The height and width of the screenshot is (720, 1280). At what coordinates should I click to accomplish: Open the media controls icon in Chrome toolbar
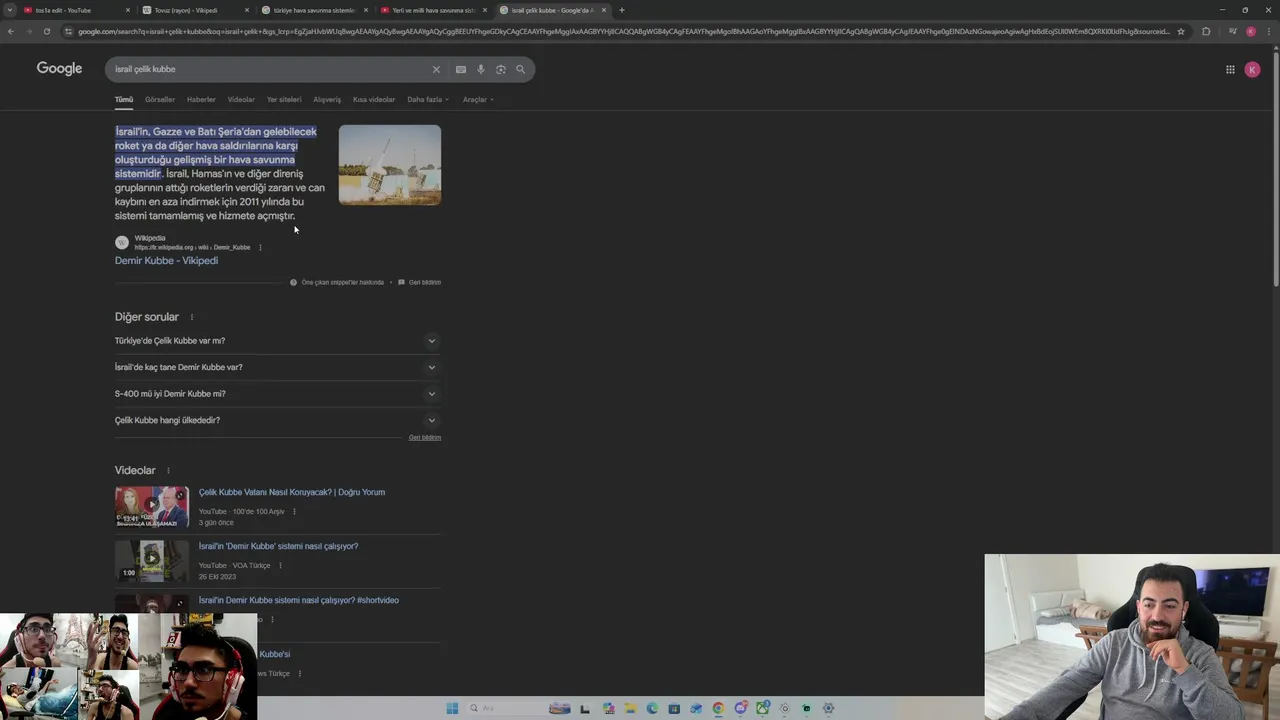[1232, 31]
